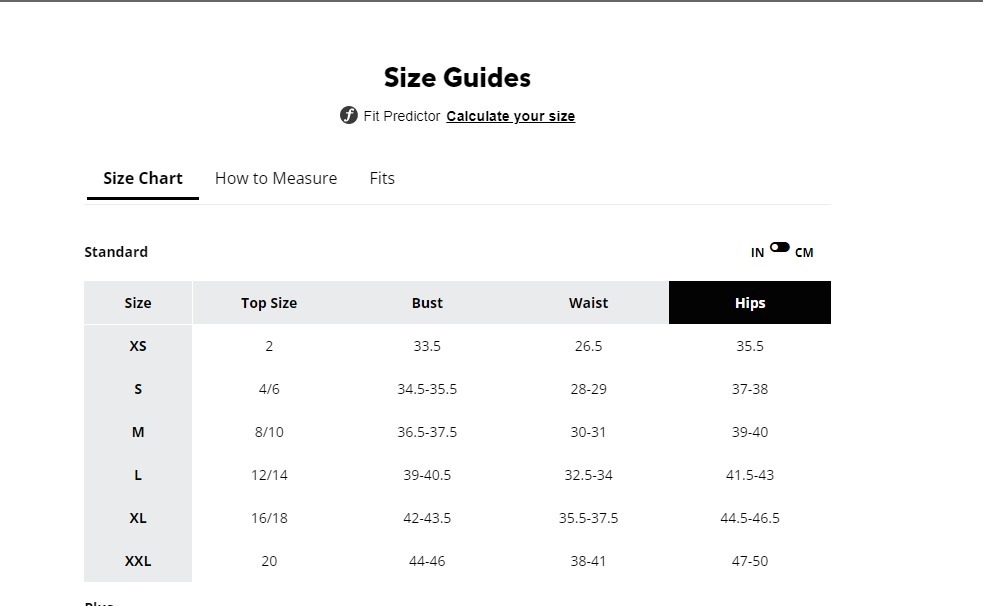Click the Bust column header
The image size is (983, 606).
tap(427, 303)
